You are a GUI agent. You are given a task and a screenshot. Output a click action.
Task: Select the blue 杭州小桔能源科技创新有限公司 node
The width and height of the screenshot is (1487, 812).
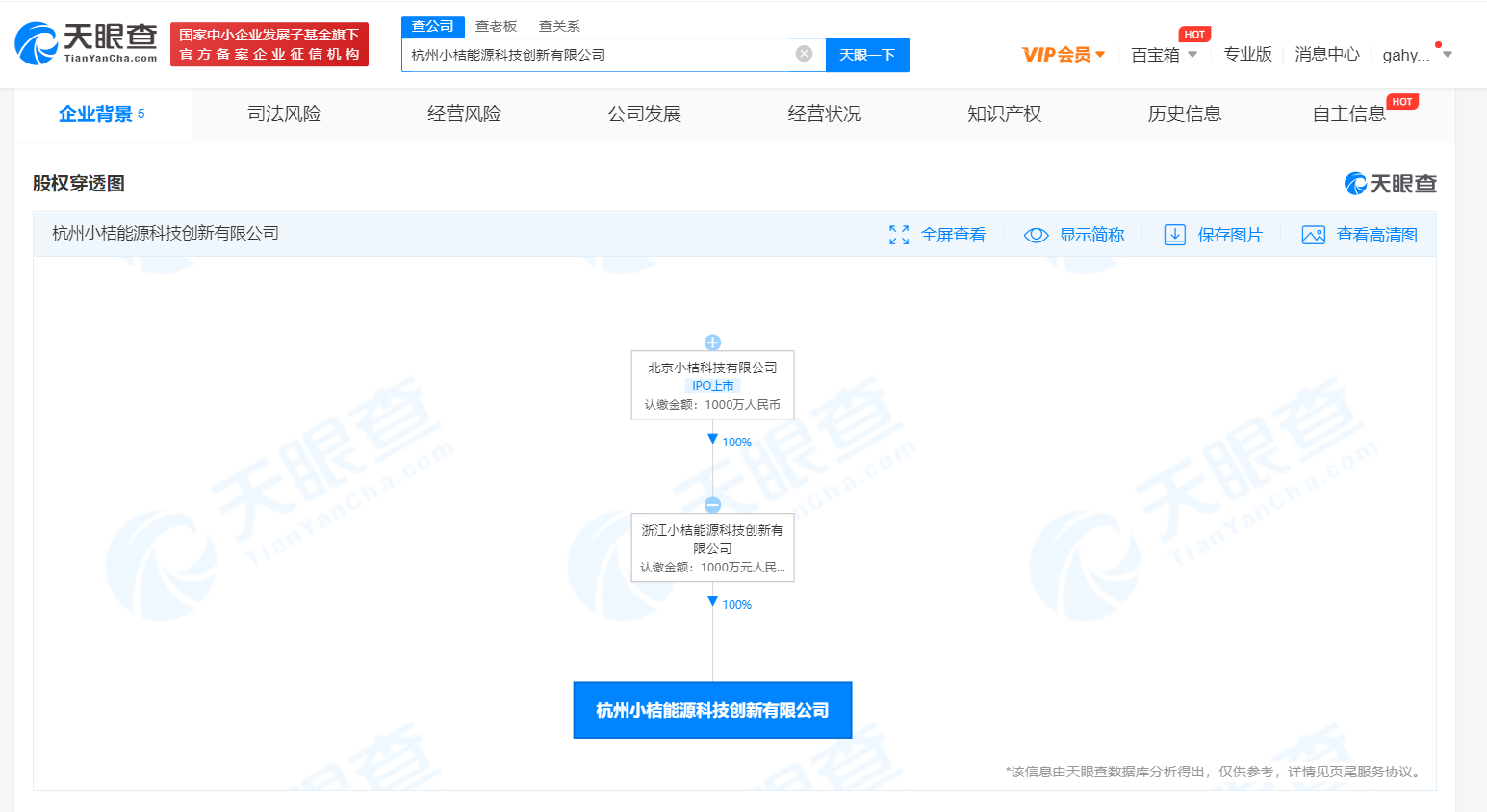tap(712, 710)
